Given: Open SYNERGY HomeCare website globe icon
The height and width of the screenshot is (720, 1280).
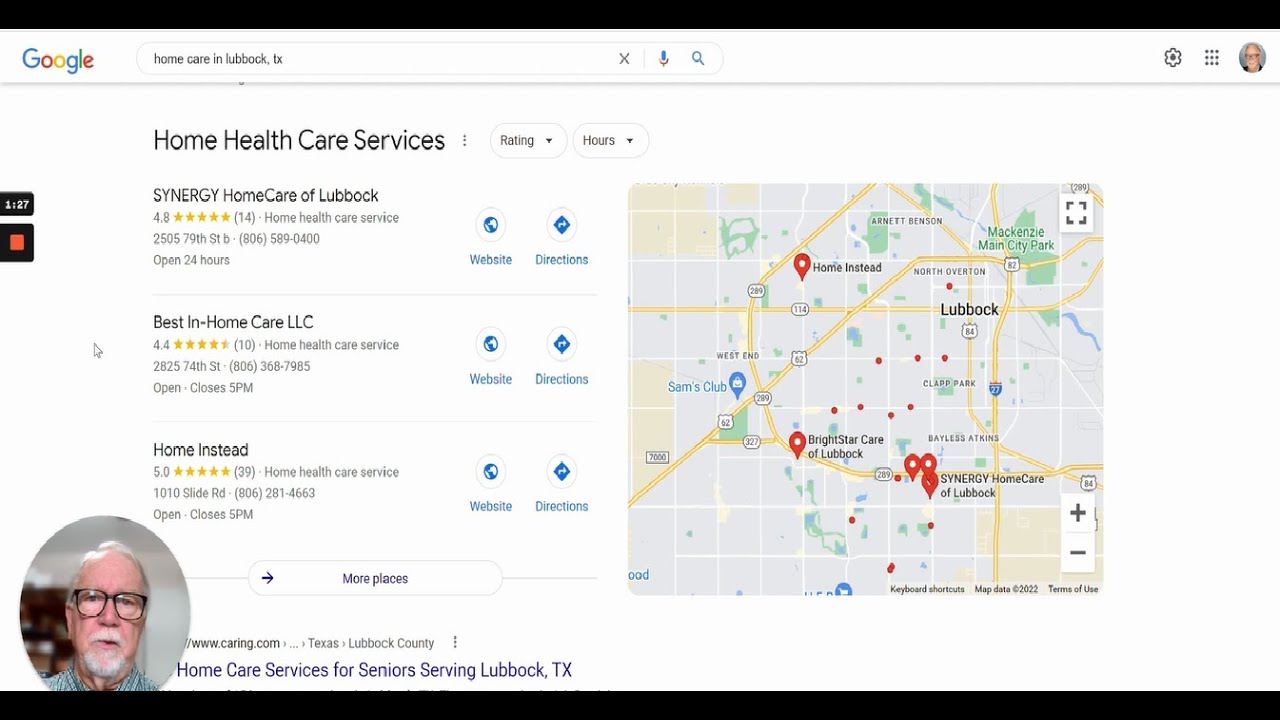Looking at the screenshot, I should pos(491,226).
